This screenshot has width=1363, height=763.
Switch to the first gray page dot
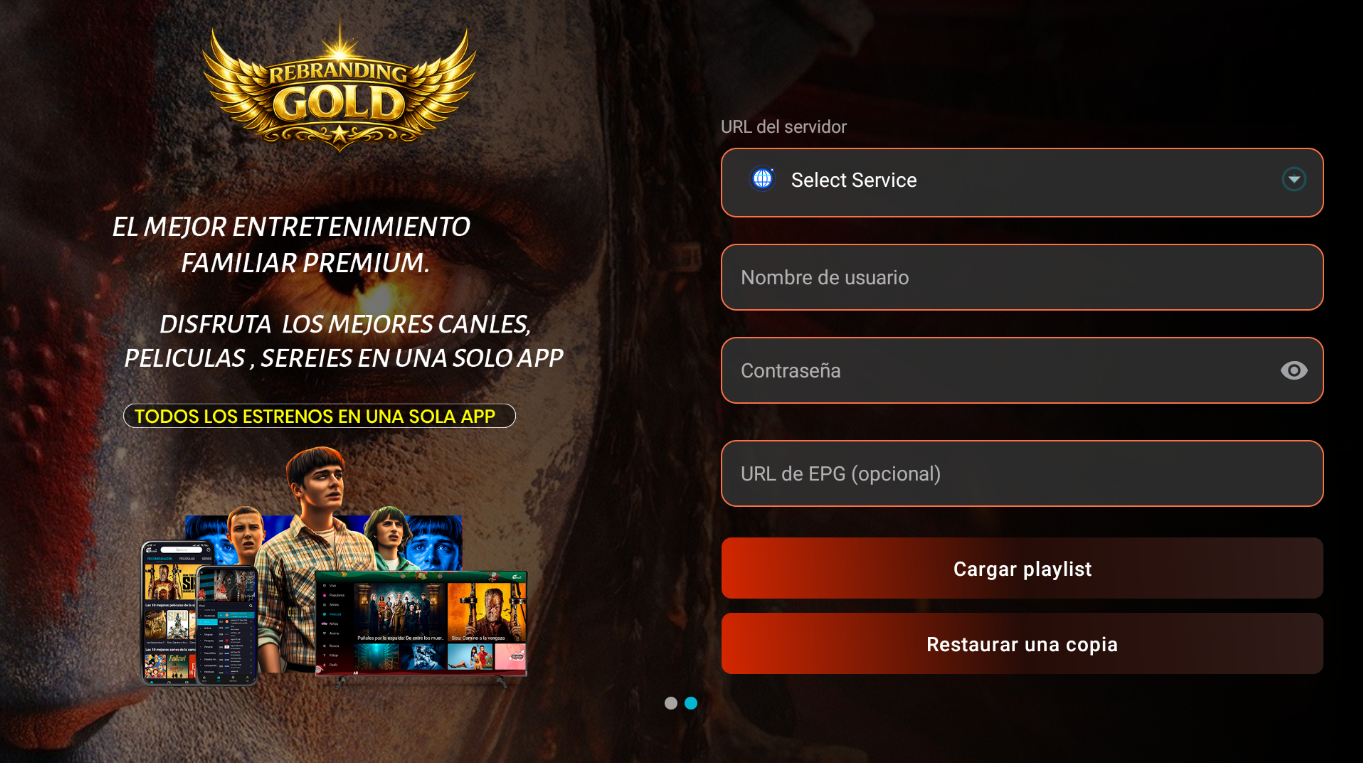pos(671,703)
